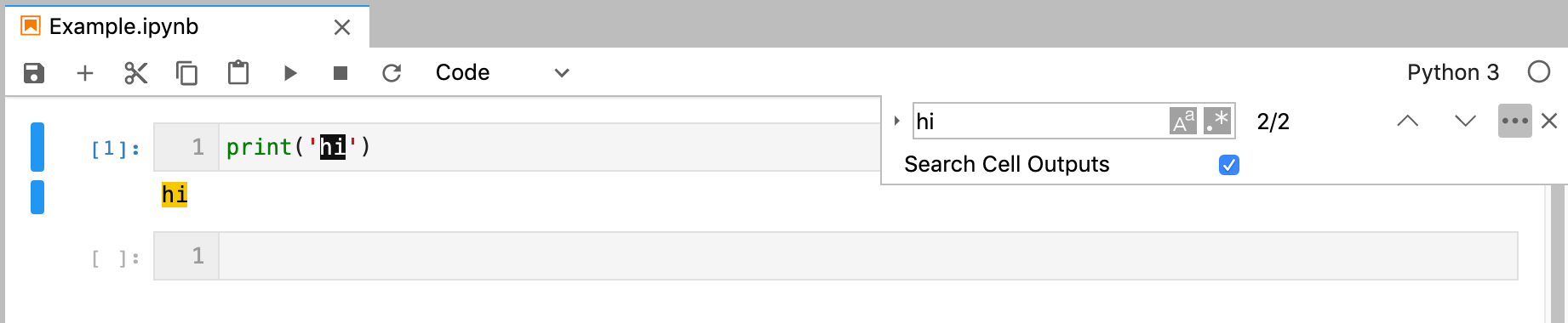Interrupt the kernel with the stop icon
Viewport: 1568px width, 323px height.
click(340, 73)
